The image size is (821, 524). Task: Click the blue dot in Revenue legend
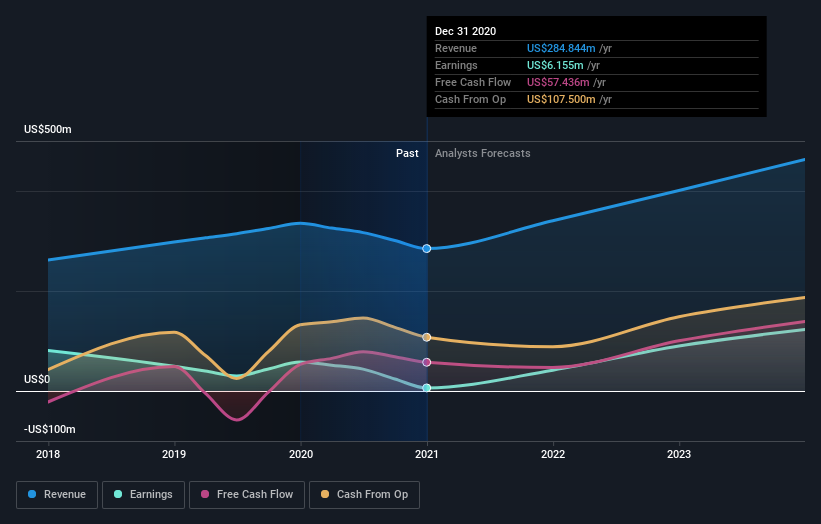pyautogui.click(x=32, y=494)
